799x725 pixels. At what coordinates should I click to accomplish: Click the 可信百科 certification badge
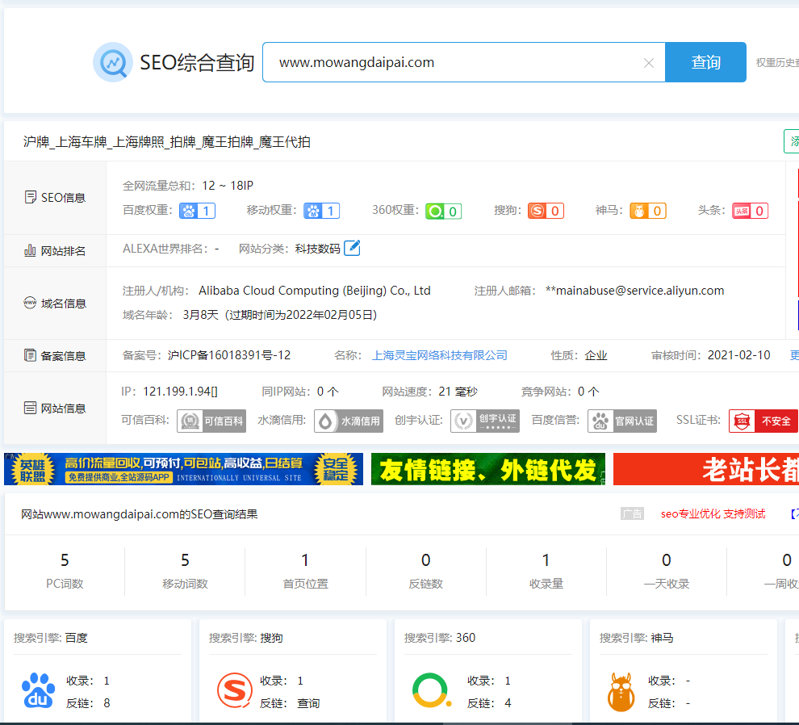pos(211,421)
